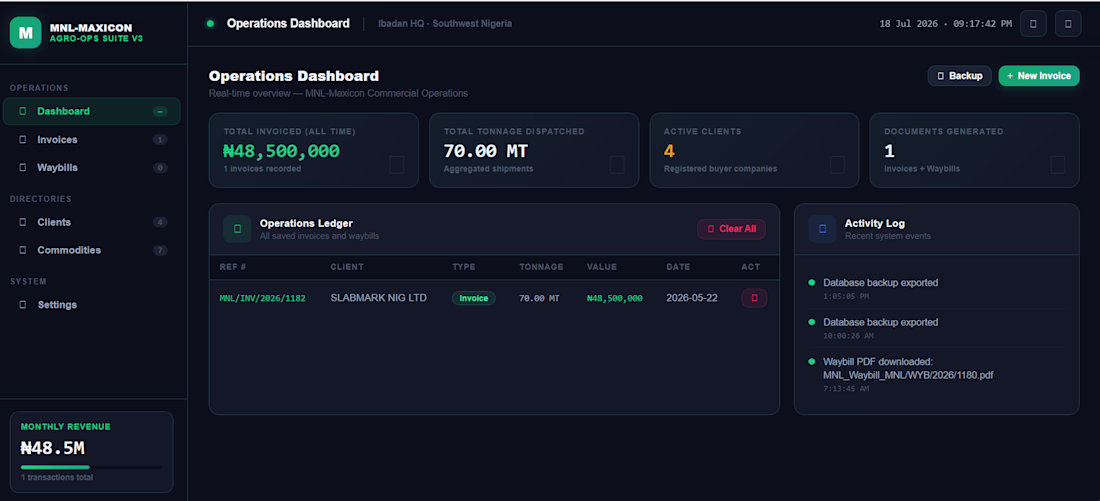Open the Dashboard menu item
Screen dimensions: 1100x501
91,112
